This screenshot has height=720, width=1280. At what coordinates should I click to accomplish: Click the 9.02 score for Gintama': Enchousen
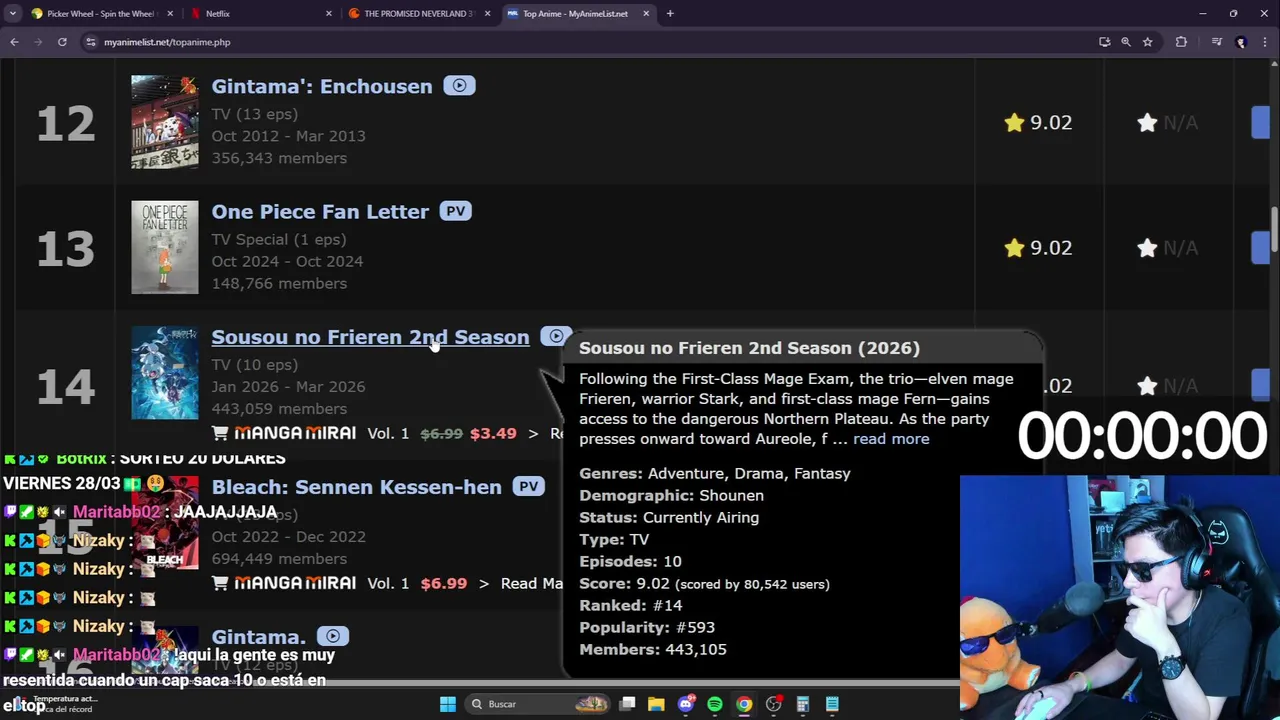pyautogui.click(x=1051, y=122)
